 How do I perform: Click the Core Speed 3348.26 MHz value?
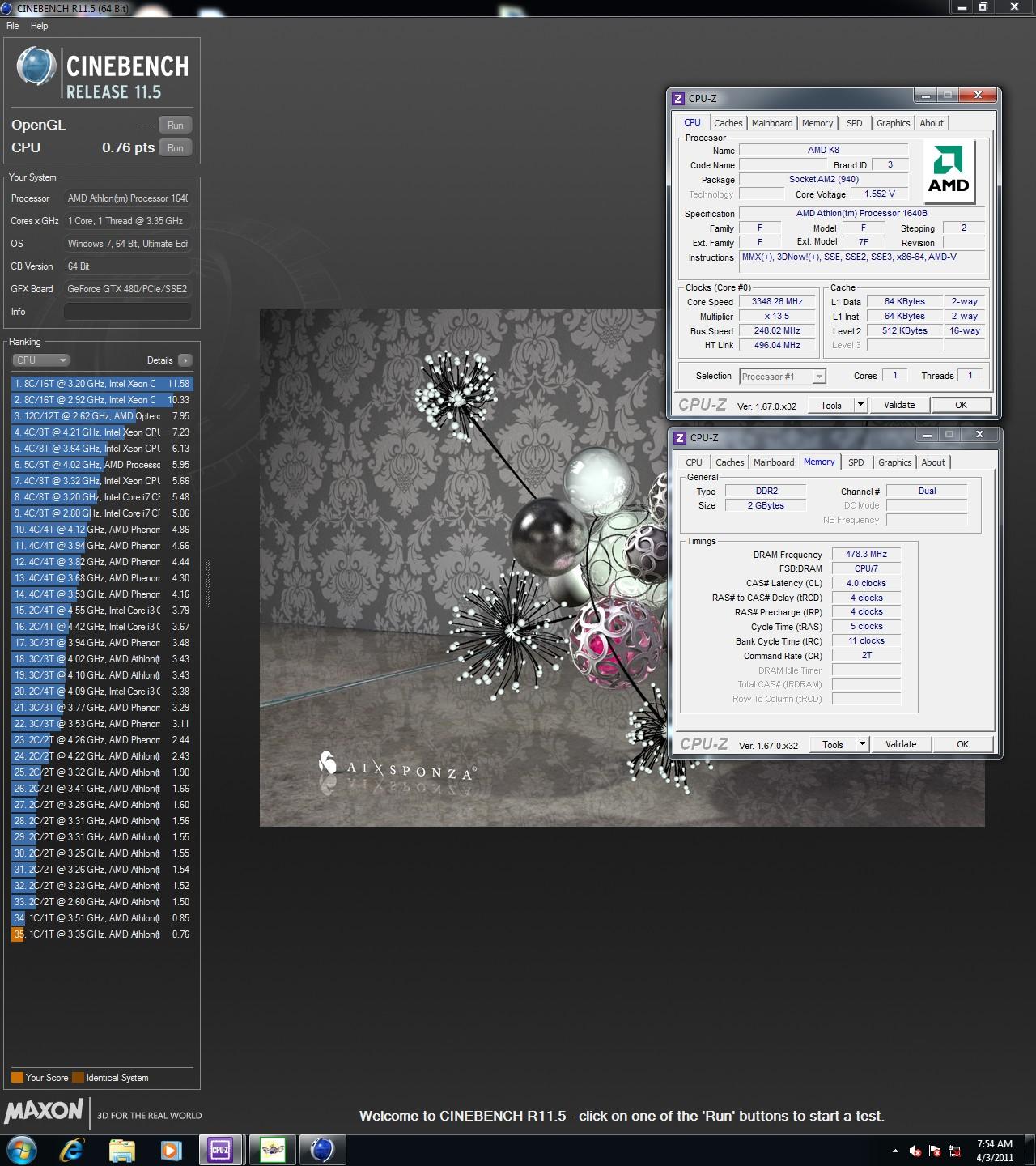point(777,302)
